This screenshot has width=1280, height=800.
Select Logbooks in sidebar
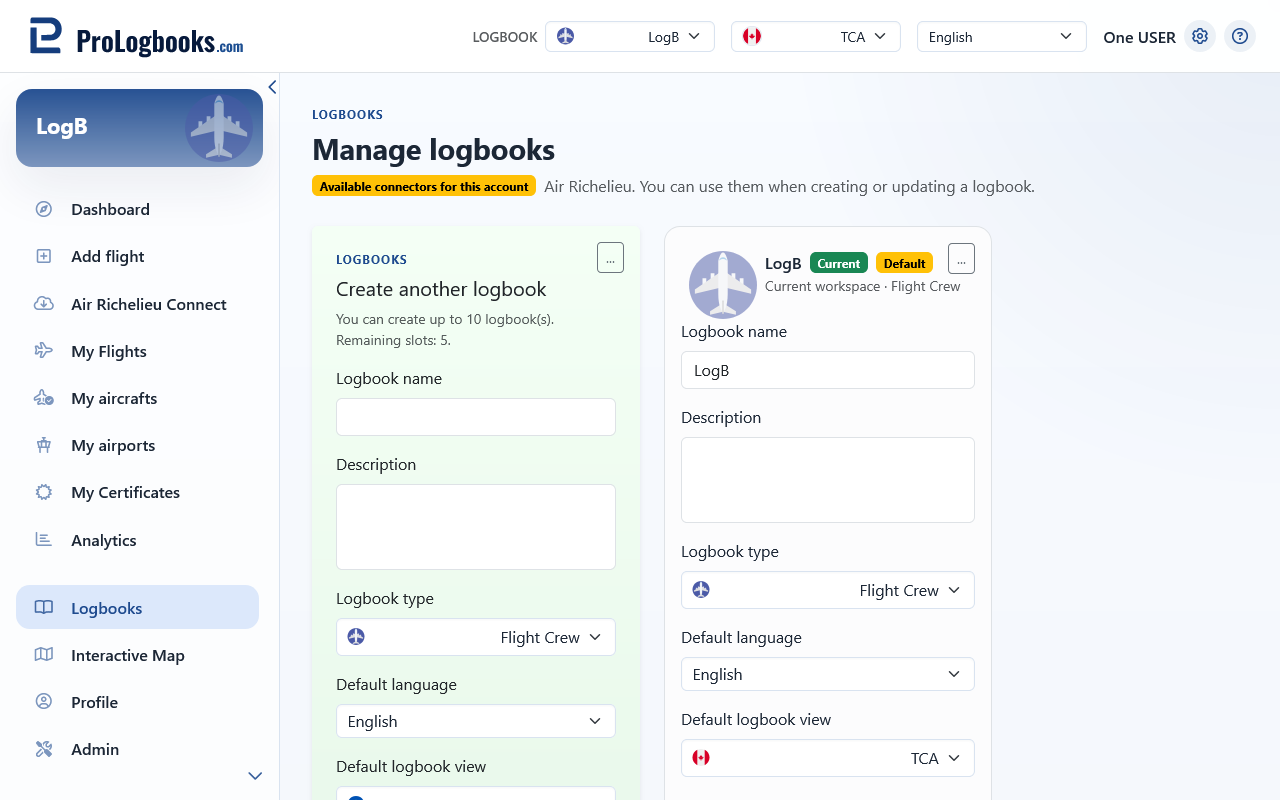[x=137, y=607]
